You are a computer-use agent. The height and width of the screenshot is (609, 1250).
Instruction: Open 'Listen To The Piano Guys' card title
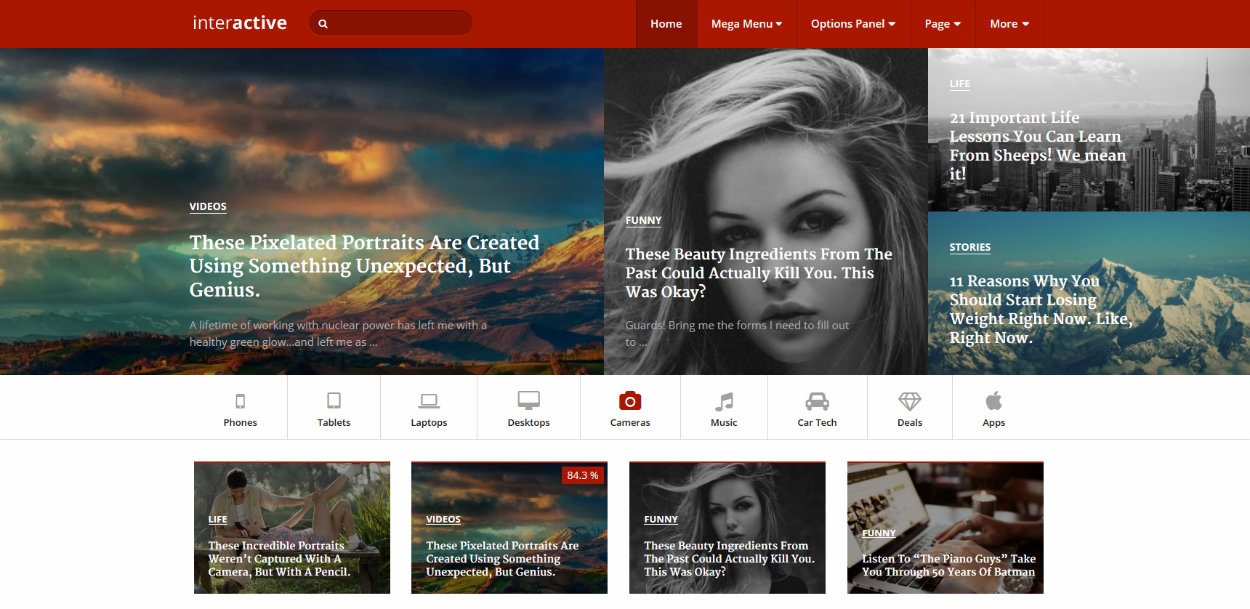coord(949,565)
